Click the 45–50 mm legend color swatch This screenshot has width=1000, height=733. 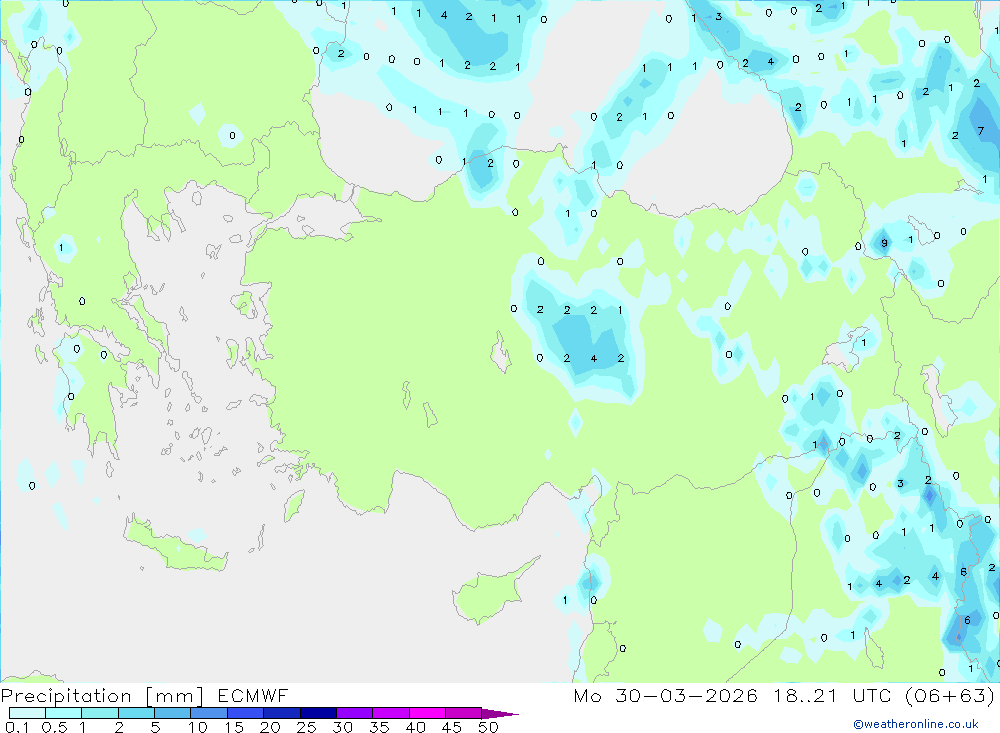click(x=464, y=713)
